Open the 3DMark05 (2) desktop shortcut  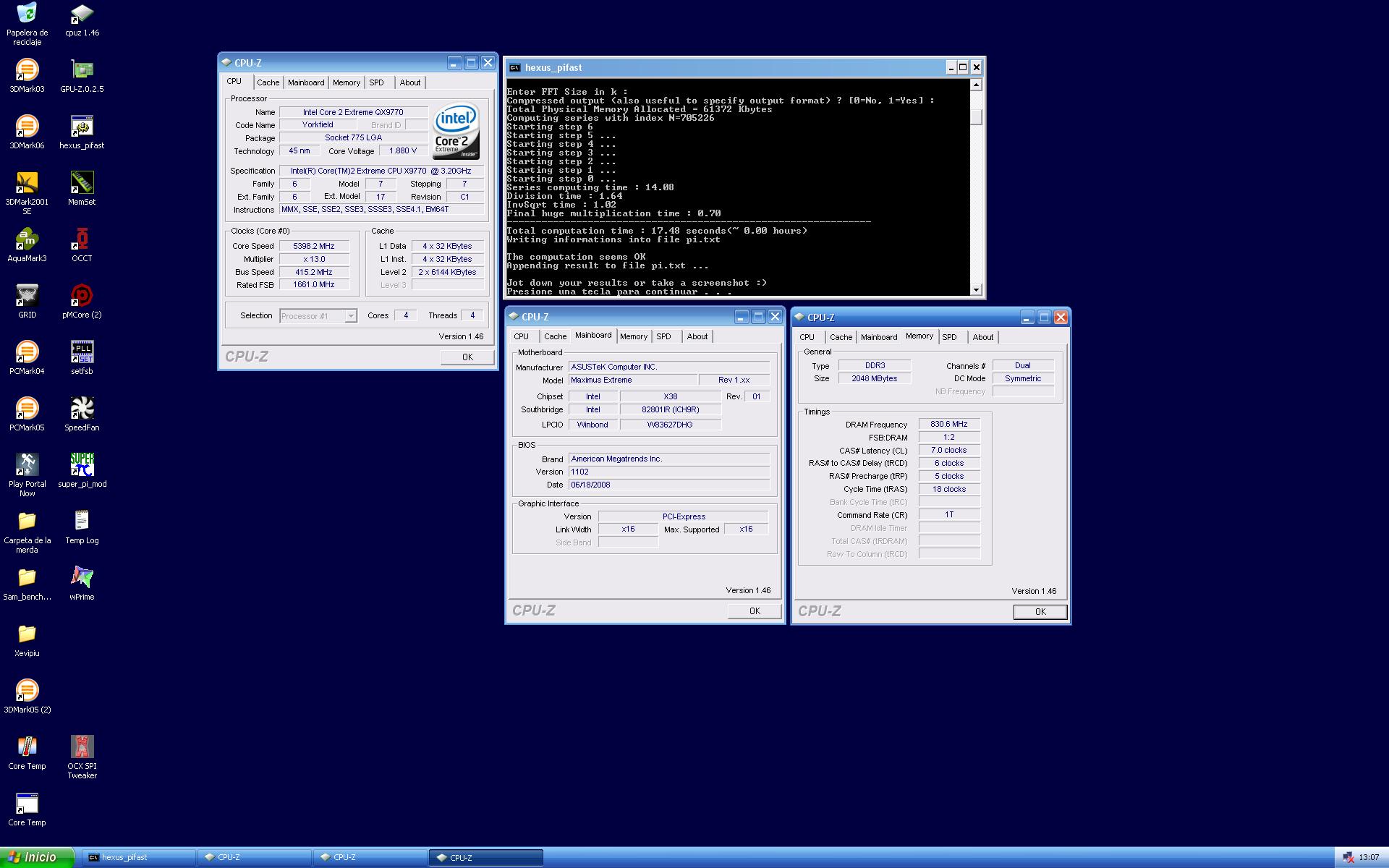pos(27,696)
